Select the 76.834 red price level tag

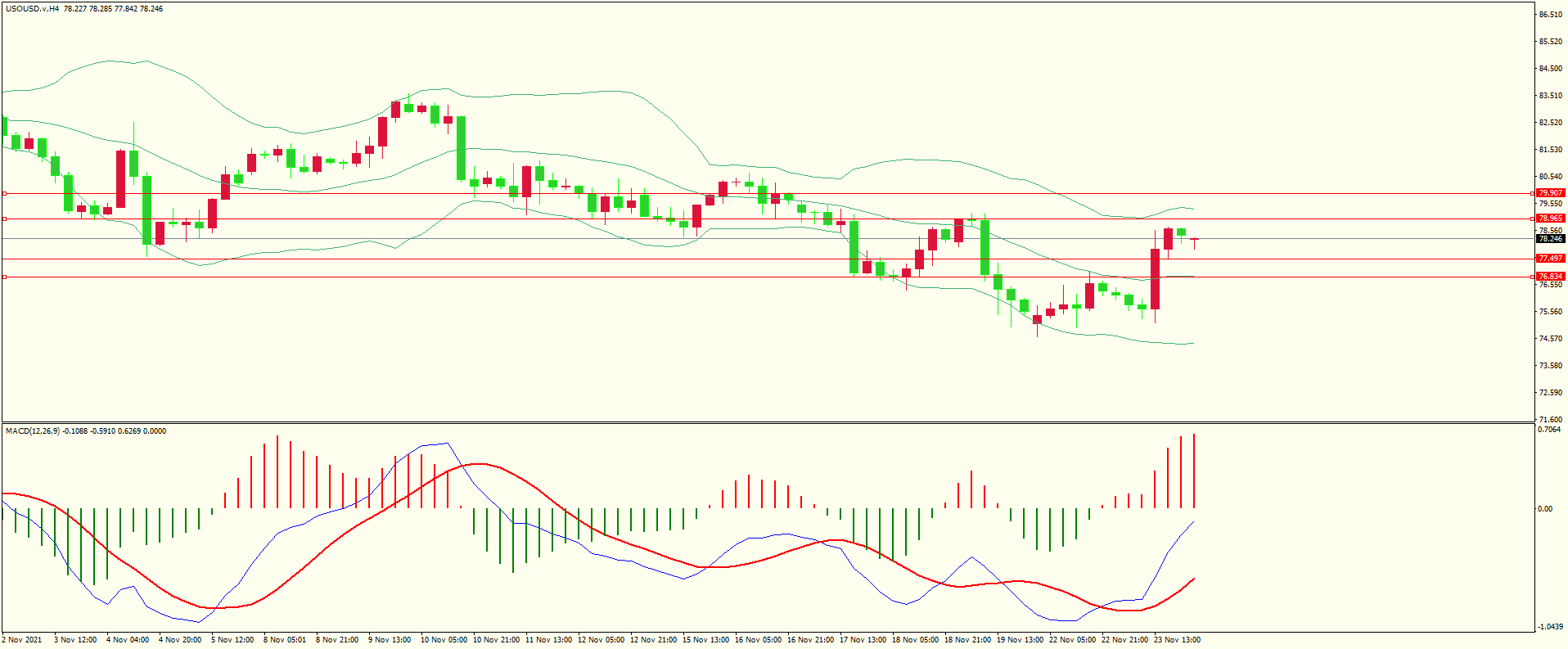[1550, 277]
